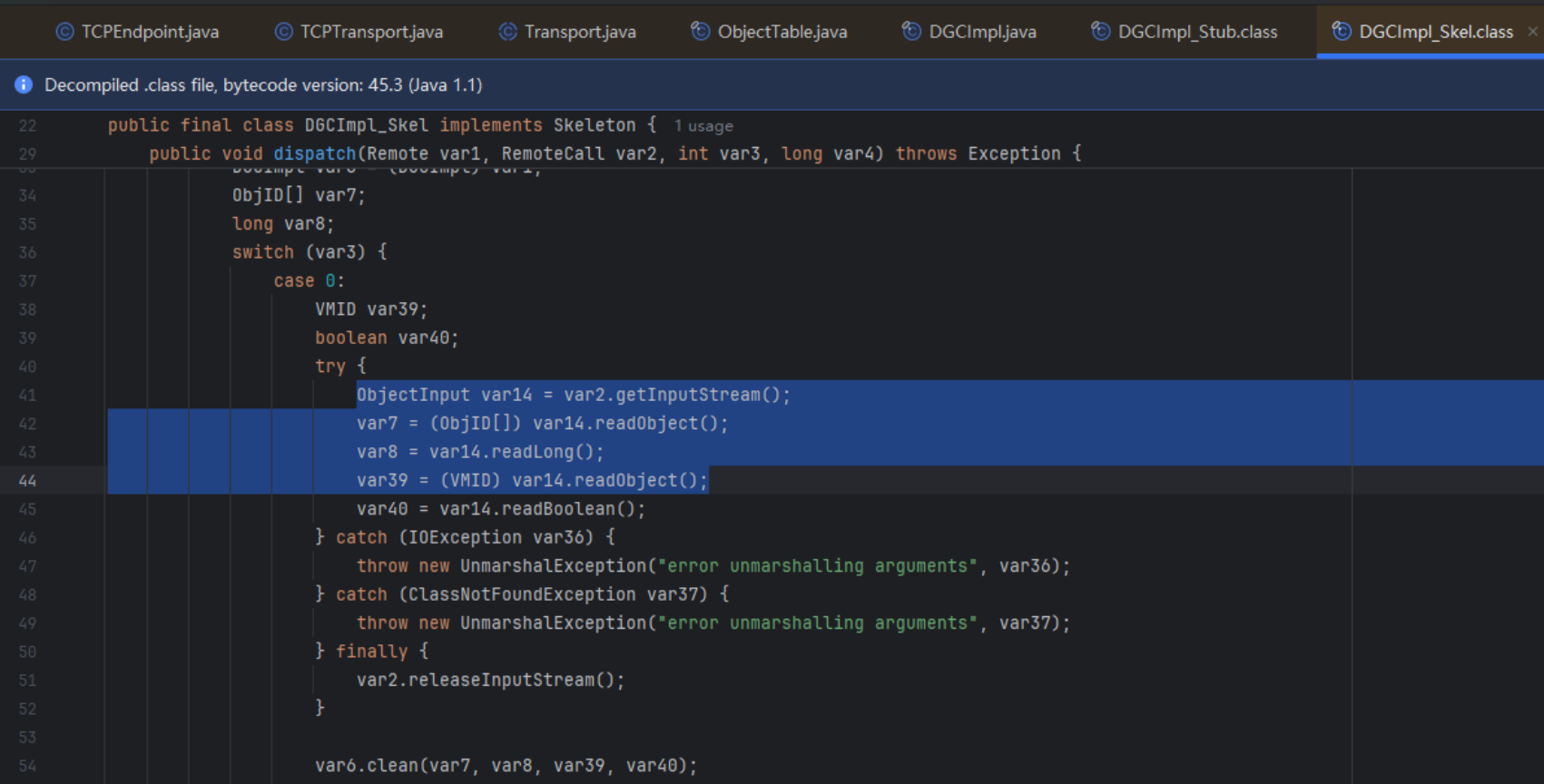Click the ObjectTable.java tab's file icon
This screenshot has width=1544, height=784.
[701, 32]
